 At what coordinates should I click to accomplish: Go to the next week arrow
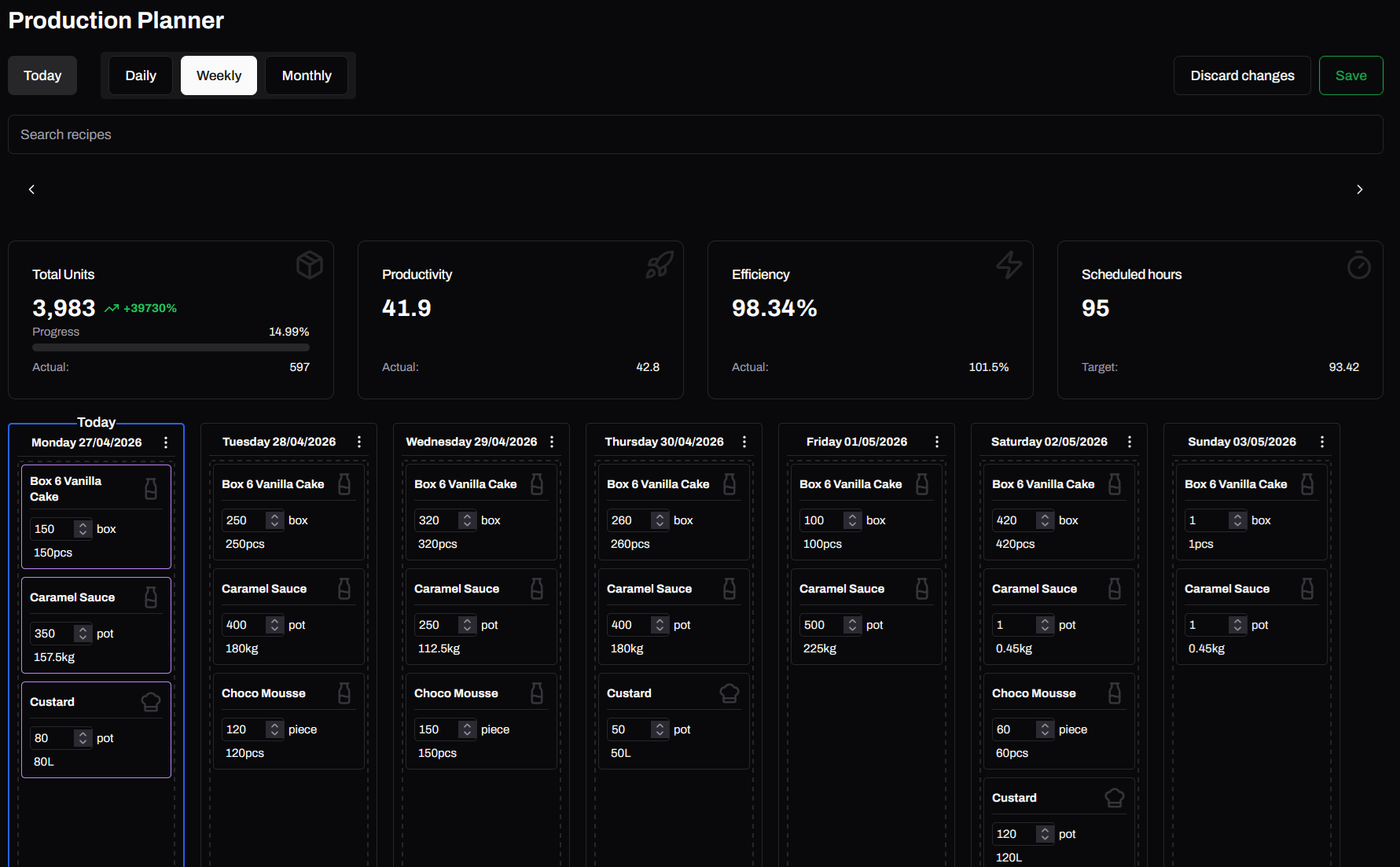click(1359, 189)
